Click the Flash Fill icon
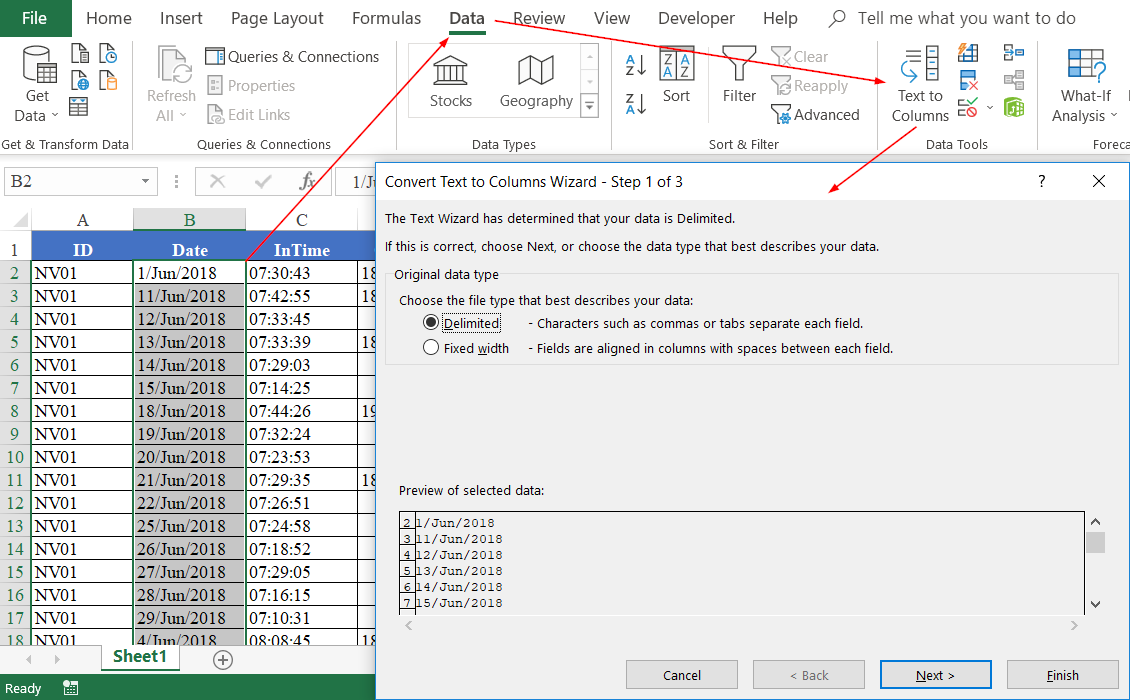This screenshot has width=1130, height=700. pos(968,53)
